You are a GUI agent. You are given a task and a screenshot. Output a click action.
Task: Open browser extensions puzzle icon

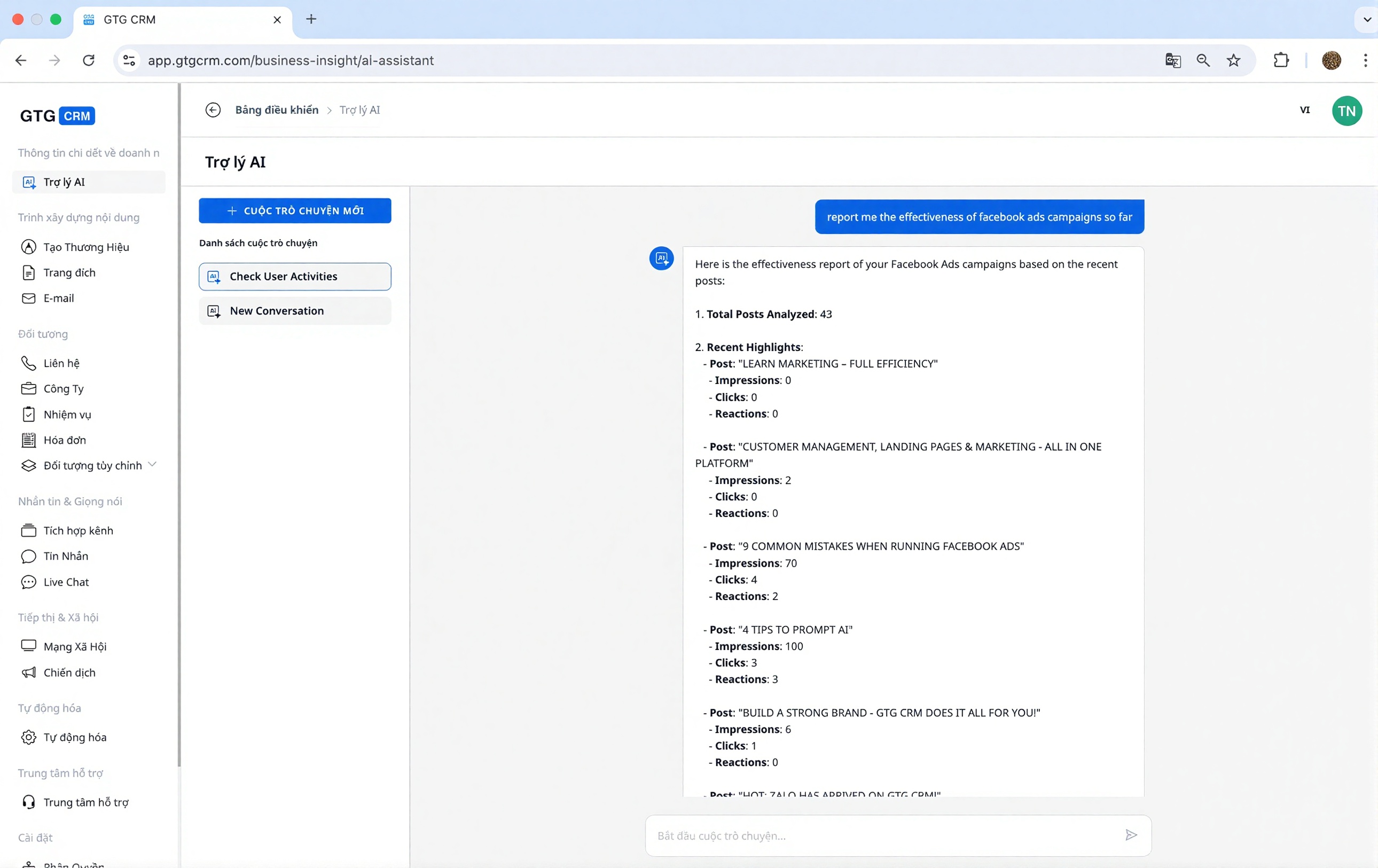click(1281, 61)
